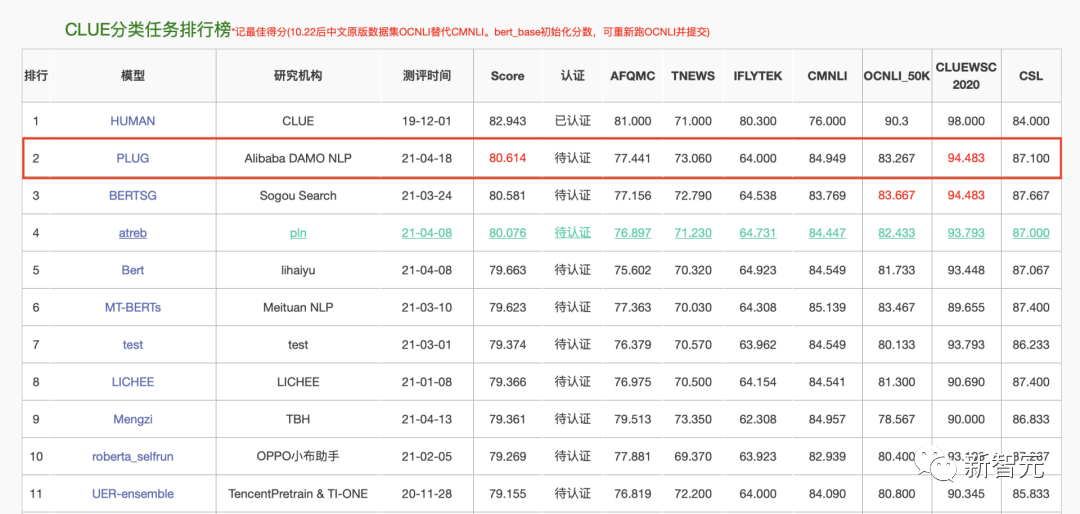Open the atreb model link
This screenshot has height=514, width=1080.
(x=132, y=233)
